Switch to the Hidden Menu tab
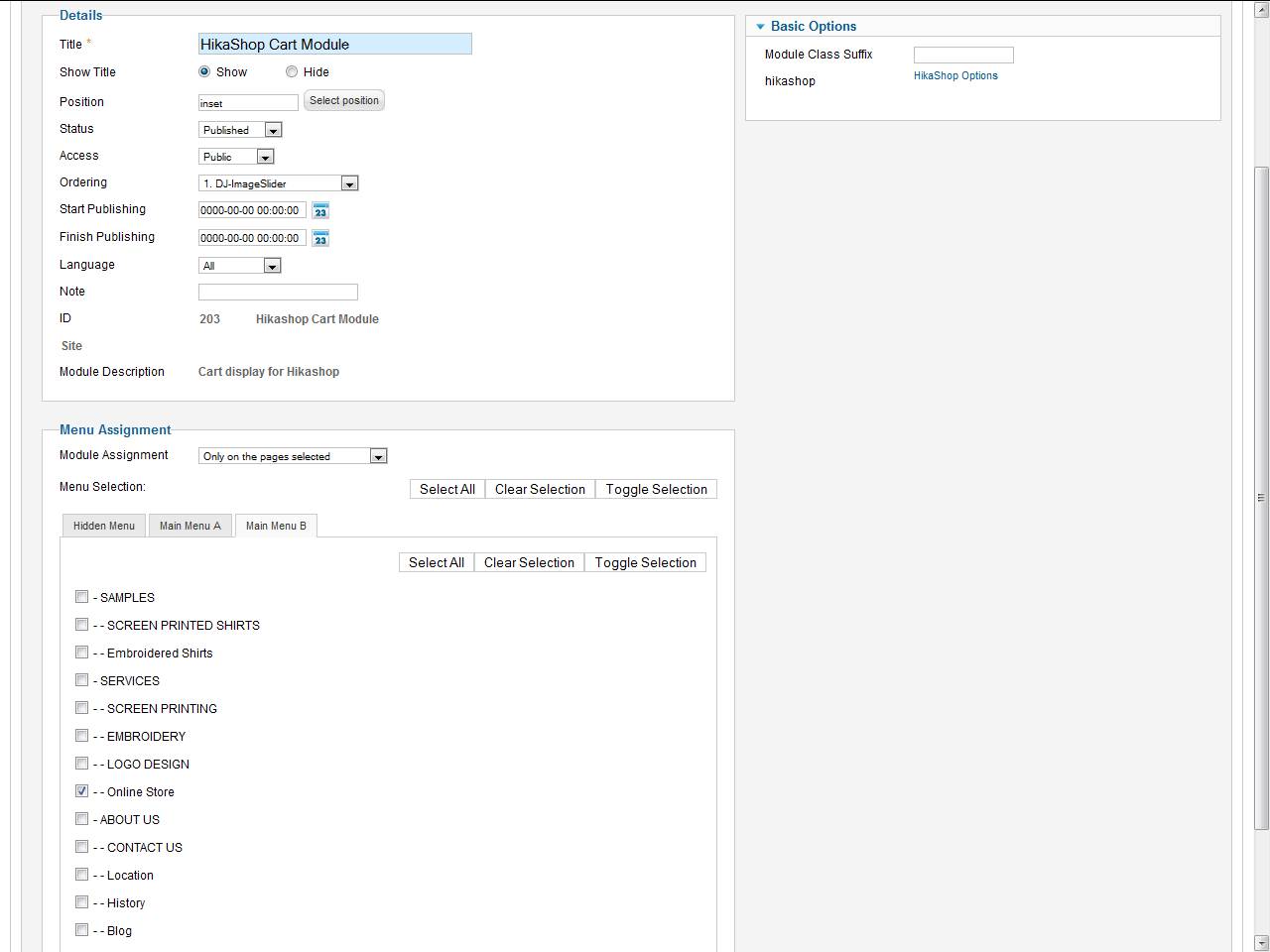 point(103,526)
